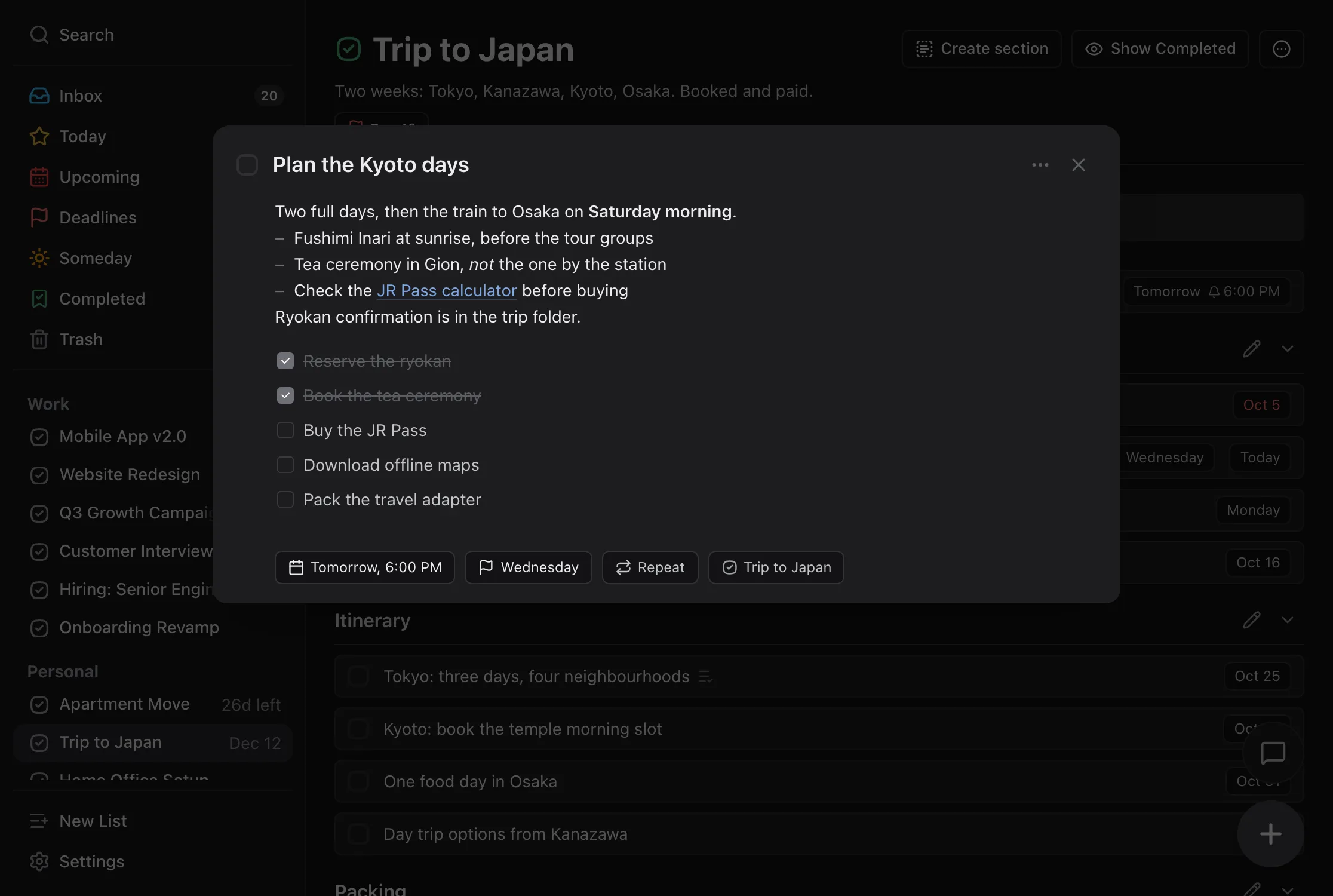Click the project description text
Viewport: 1333px width, 896px height.
(x=574, y=91)
